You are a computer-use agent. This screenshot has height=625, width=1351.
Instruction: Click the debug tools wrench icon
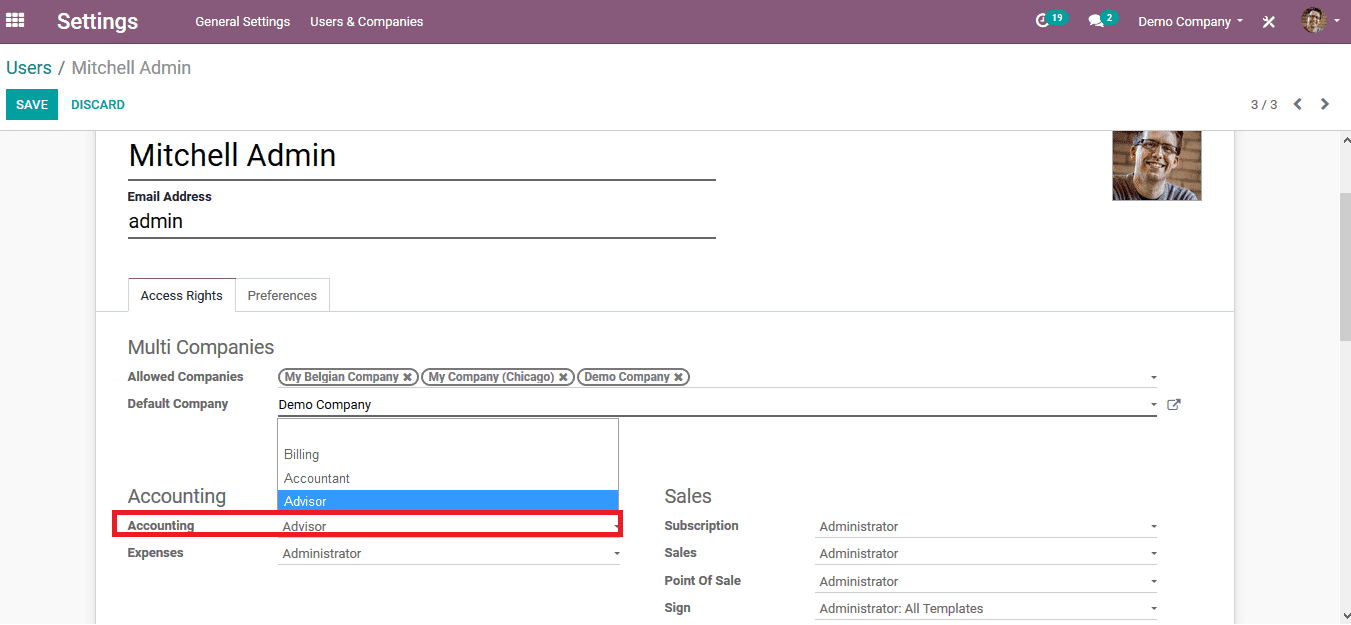coord(1269,21)
